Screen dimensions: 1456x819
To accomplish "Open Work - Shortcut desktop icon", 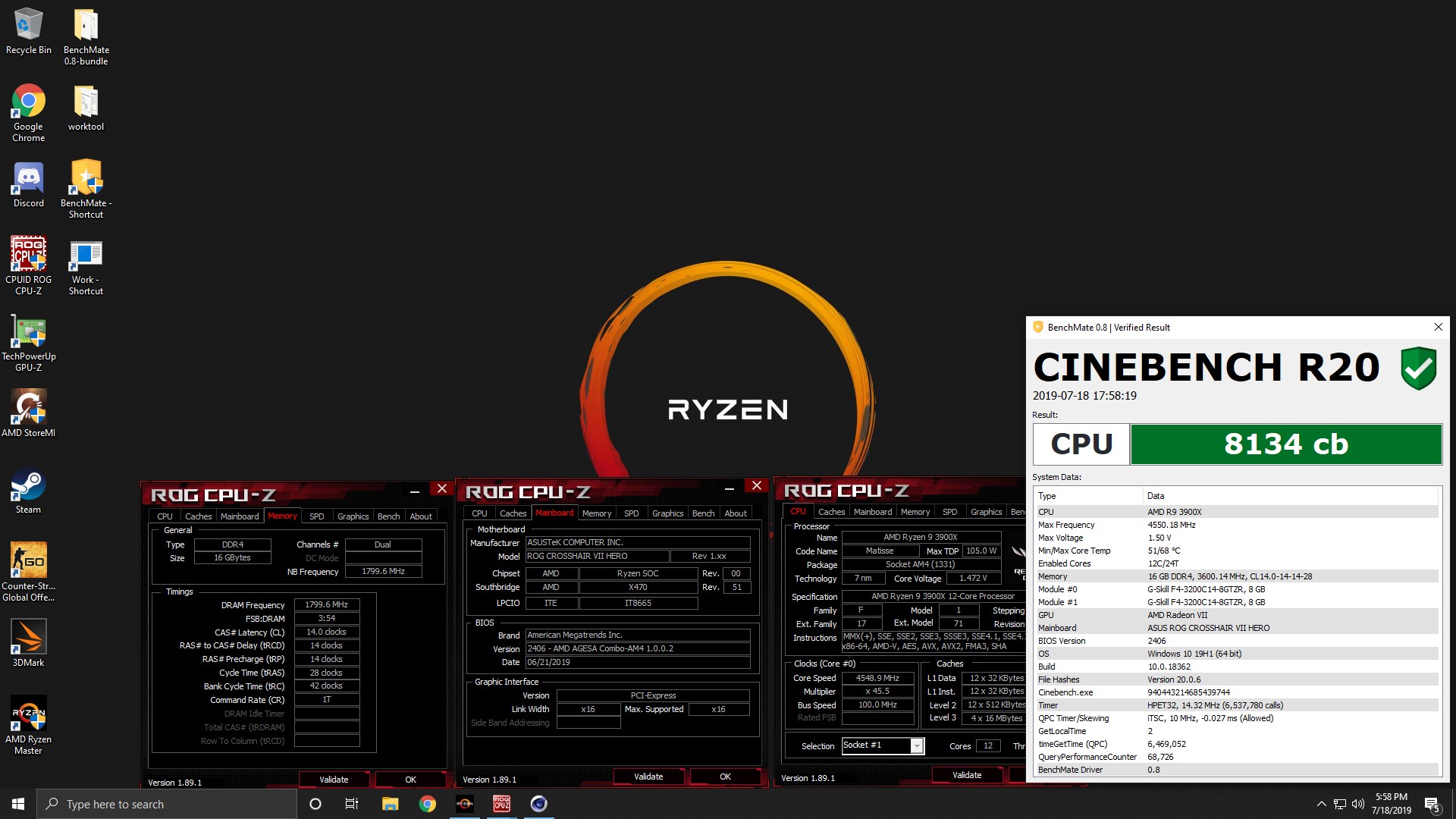I will 86,267.
